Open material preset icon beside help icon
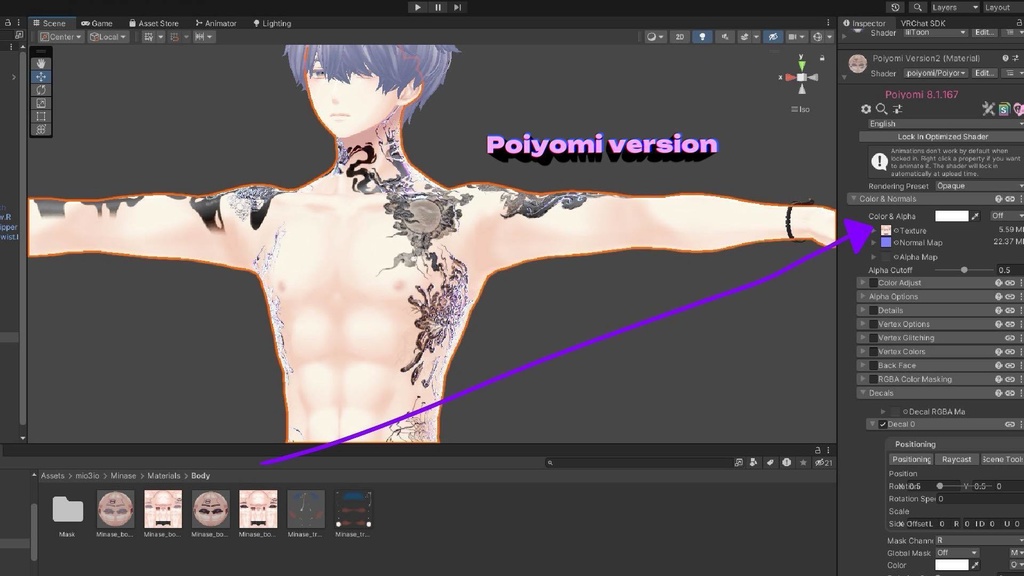1024x576 pixels. click(x=1016, y=58)
